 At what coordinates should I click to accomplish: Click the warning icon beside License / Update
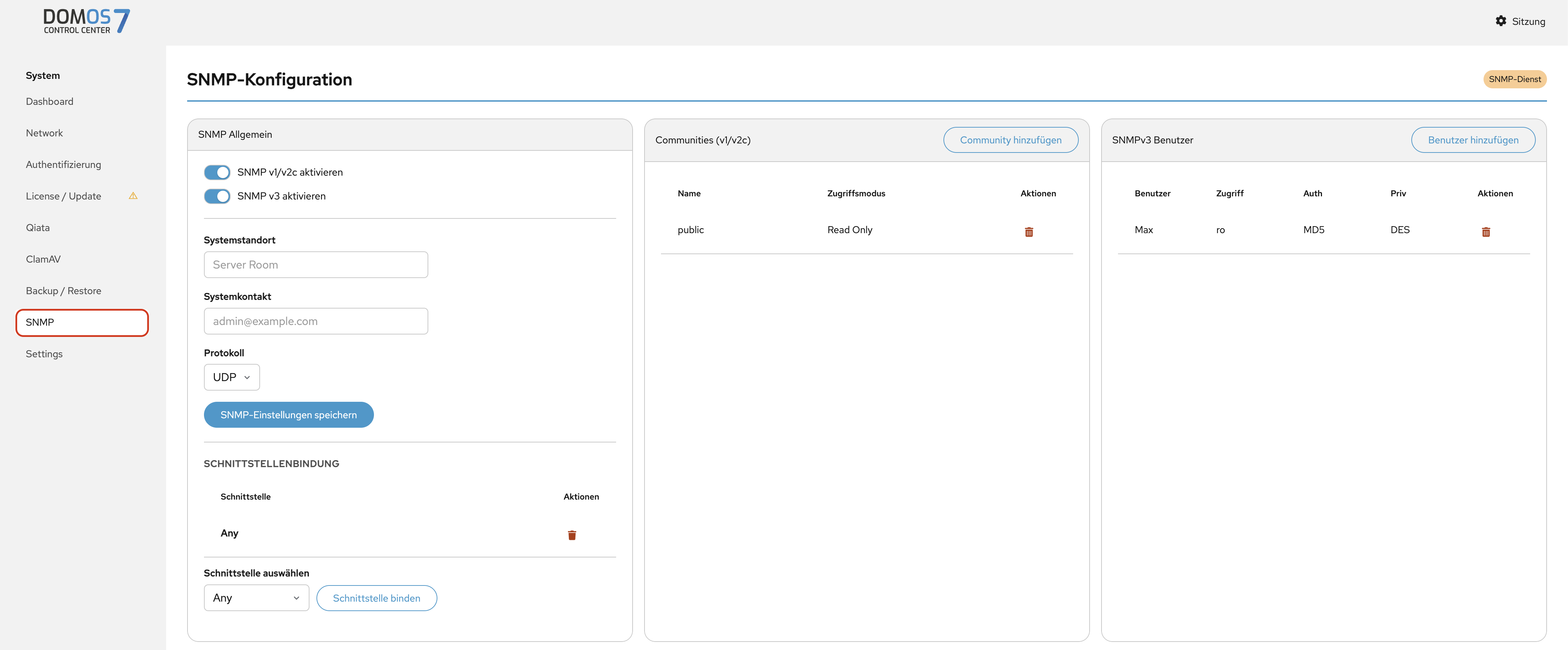pos(133,196)
